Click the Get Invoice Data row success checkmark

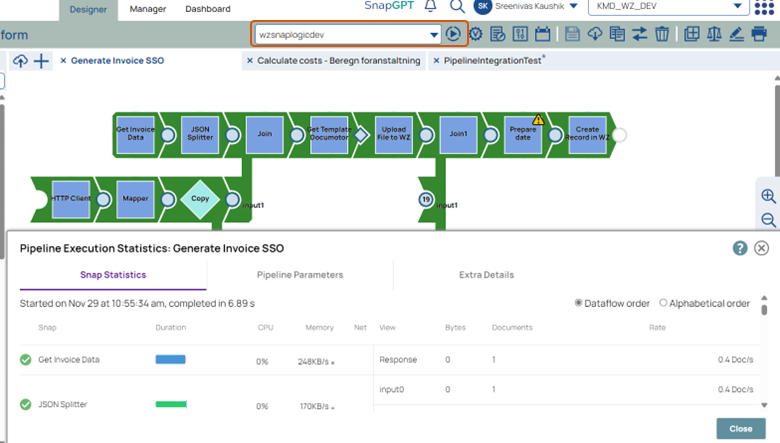(25, 359)
